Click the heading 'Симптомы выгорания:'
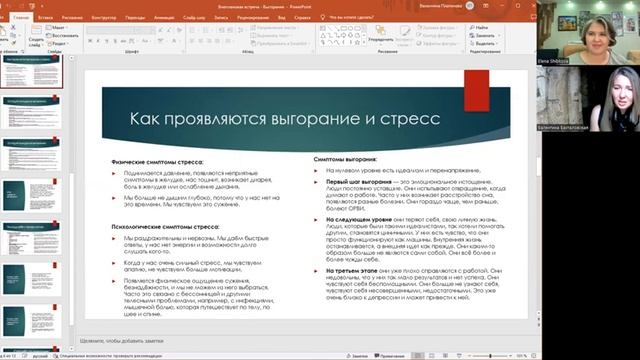The height and width of the screenshot is (360, 640). (x=345, y=160)
